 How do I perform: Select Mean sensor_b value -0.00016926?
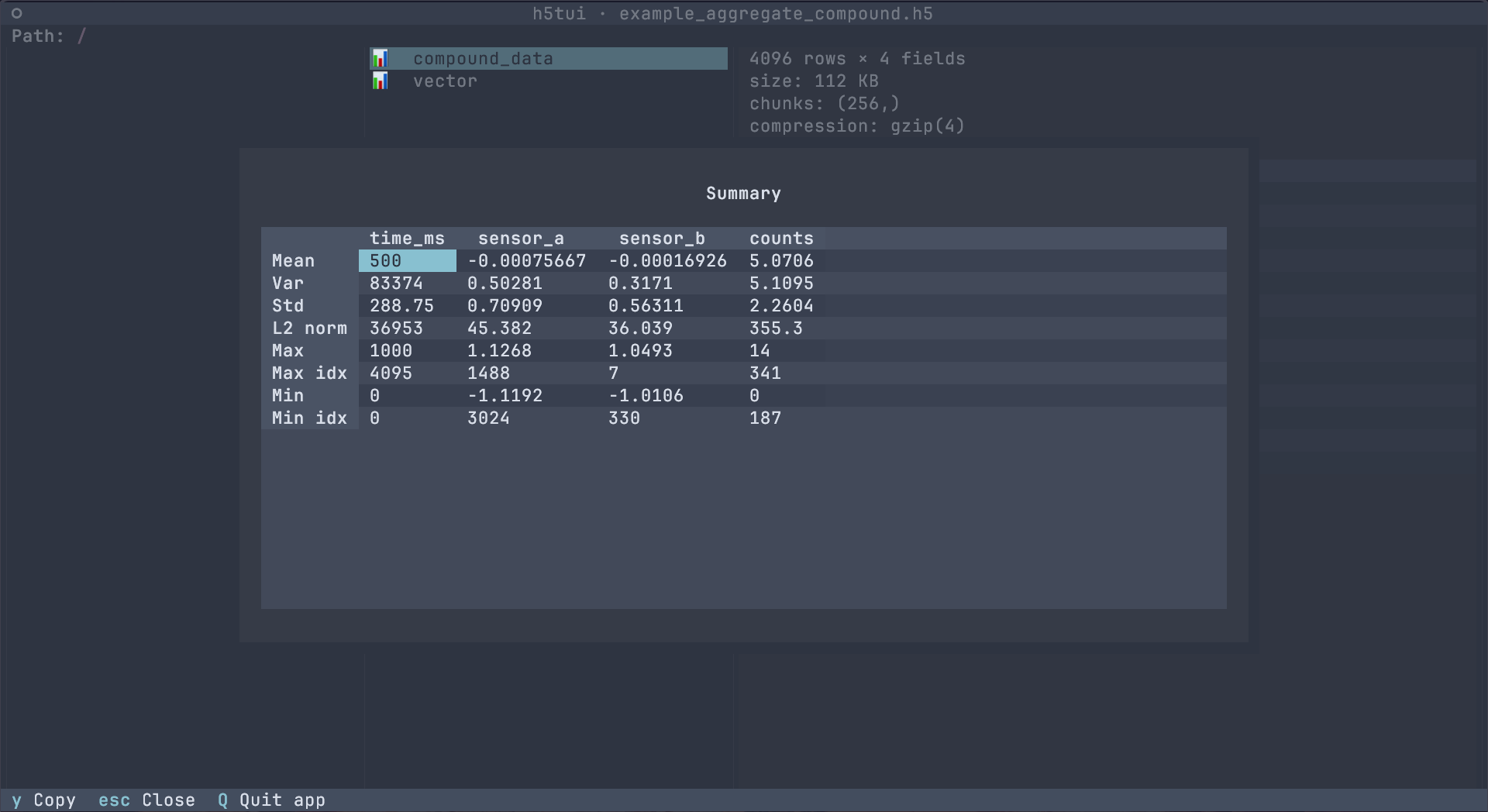click(x=668, y=261)
